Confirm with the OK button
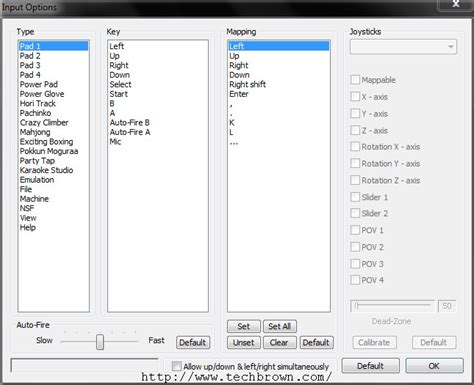474x385 pixels. (434, 366)
